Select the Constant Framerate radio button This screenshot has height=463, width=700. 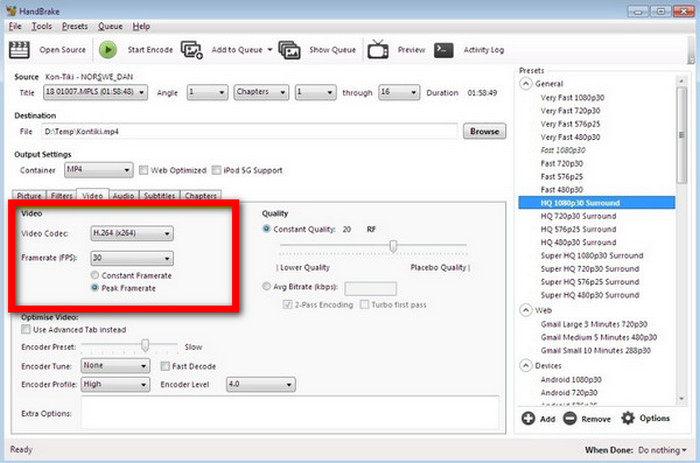[95, 275]
